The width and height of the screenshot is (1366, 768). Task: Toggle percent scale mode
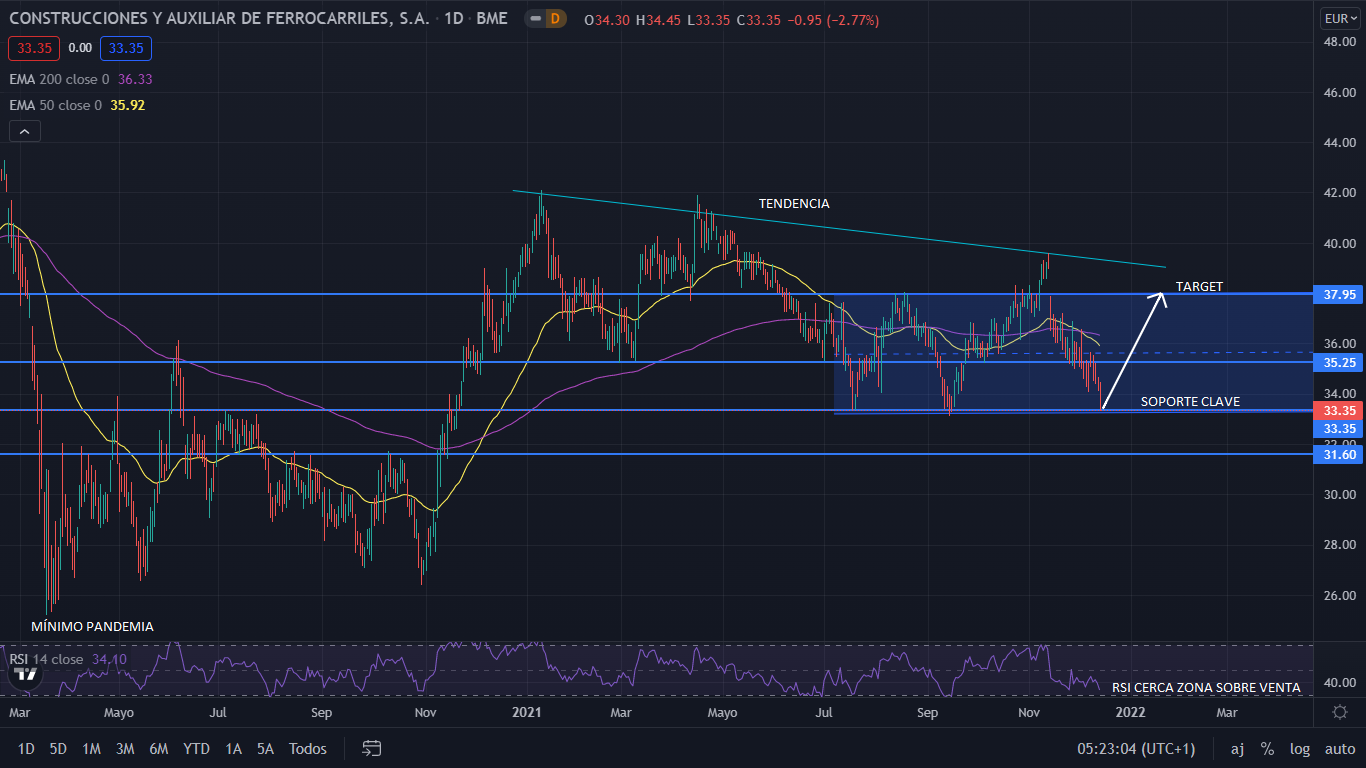pyautogui.click(x=1267, y=749)
